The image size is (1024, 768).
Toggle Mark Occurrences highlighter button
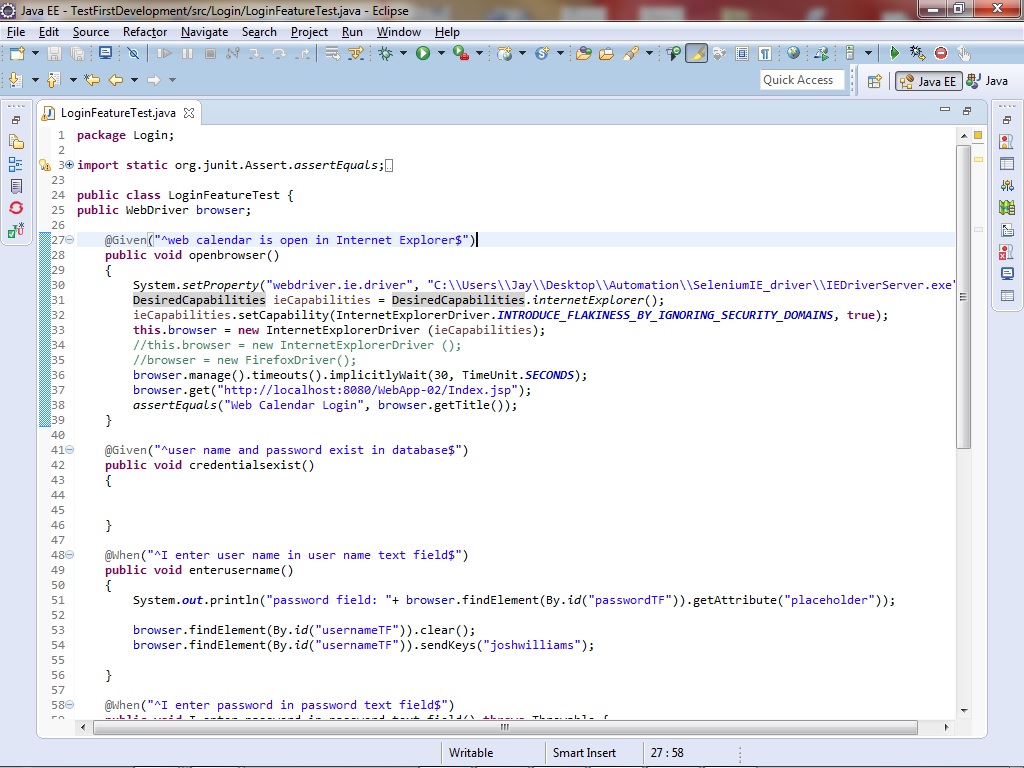[696, 53]
